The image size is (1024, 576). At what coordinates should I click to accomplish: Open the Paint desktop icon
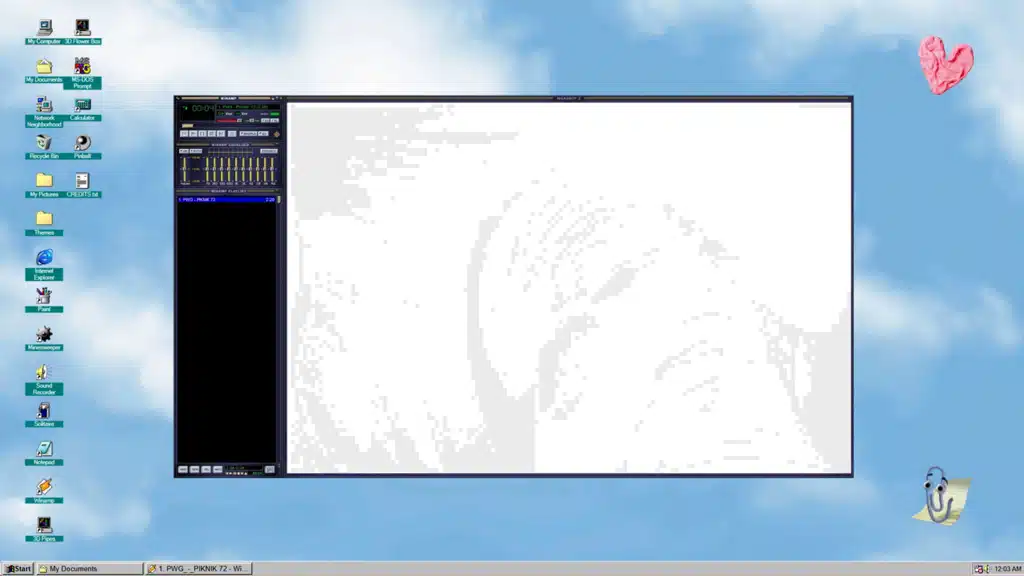[x=44, y=296]
